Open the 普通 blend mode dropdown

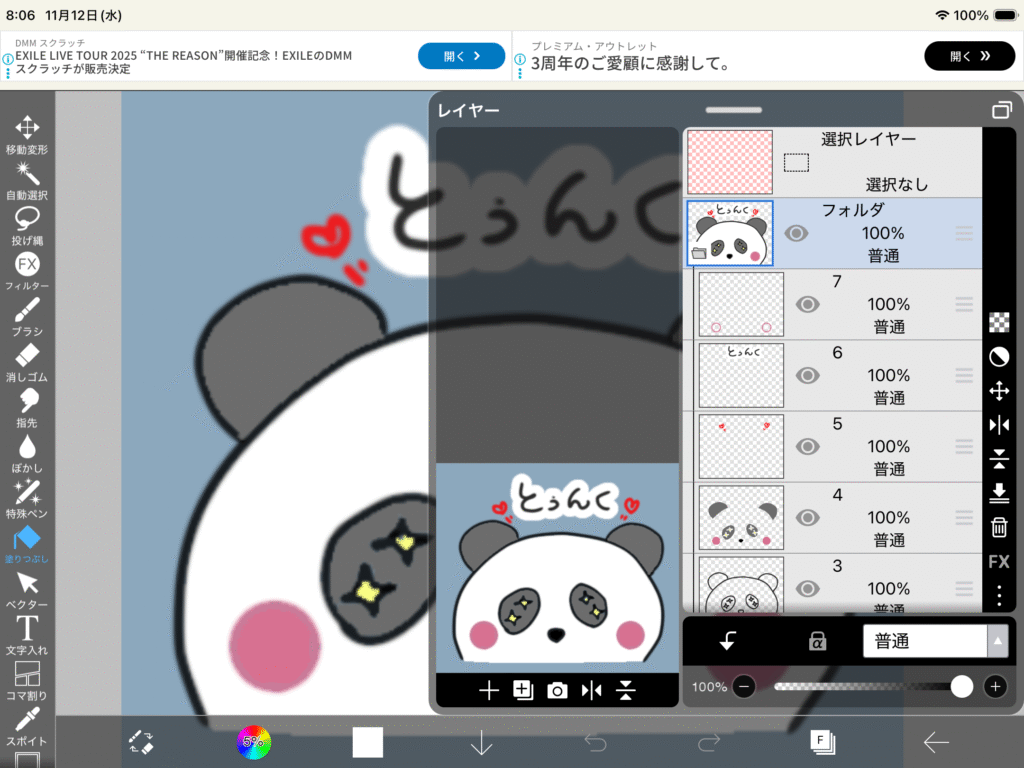tap(935, 642)
